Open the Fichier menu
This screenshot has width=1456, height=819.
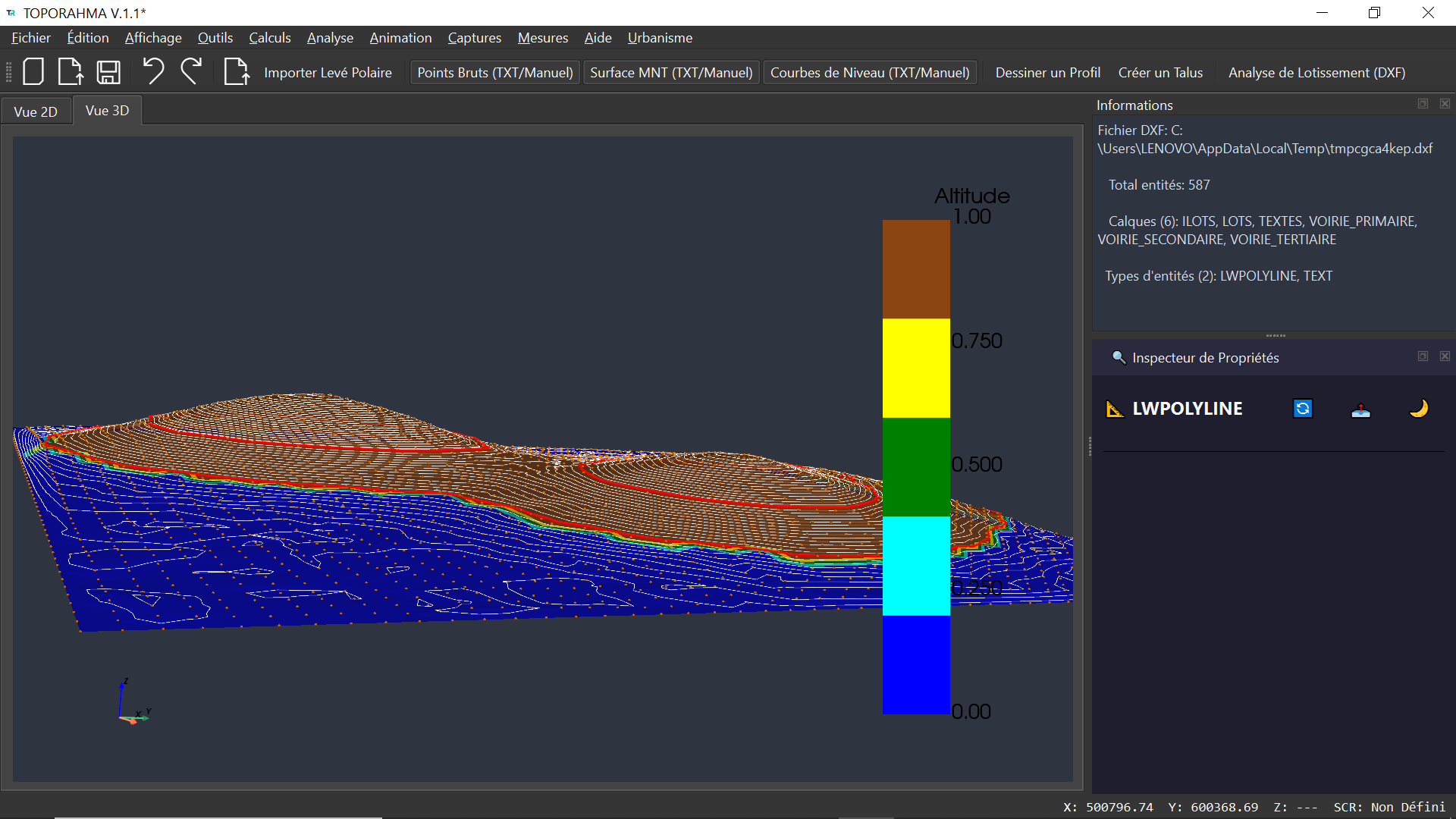[31, 38]
